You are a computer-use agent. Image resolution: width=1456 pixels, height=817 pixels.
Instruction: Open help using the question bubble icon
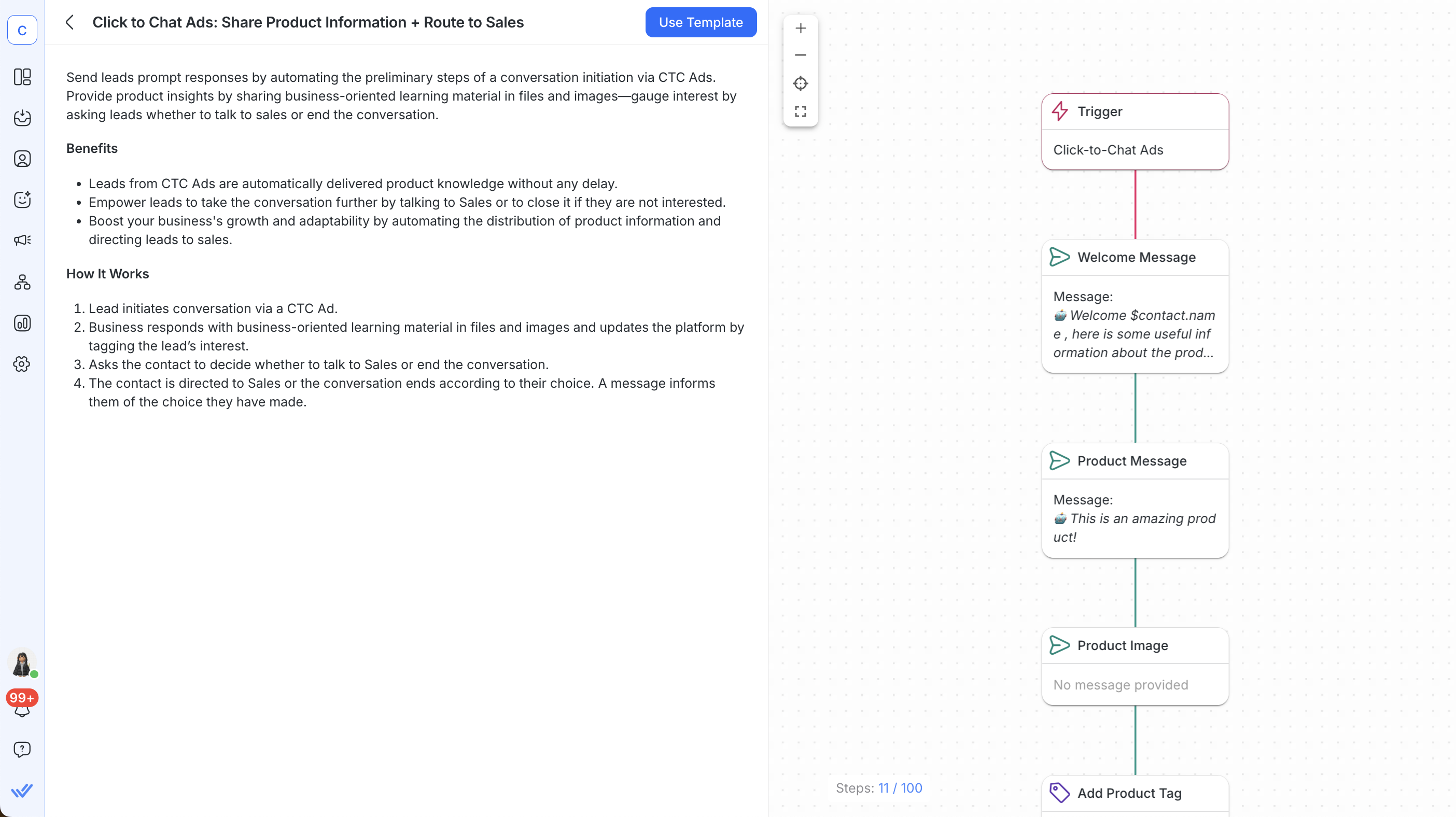[22, 749]
